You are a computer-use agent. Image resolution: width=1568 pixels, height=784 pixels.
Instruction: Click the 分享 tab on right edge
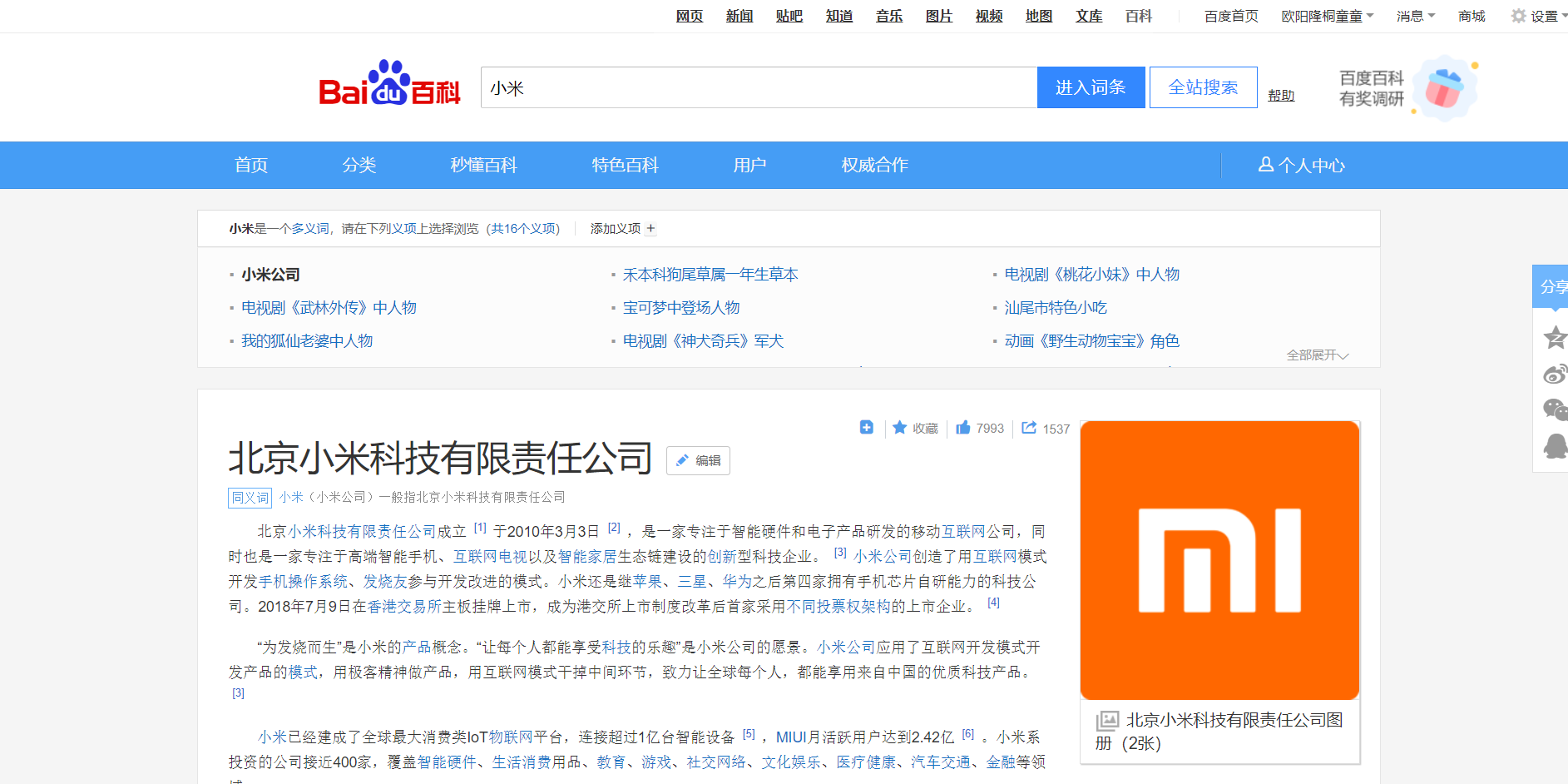(1551, 286)
